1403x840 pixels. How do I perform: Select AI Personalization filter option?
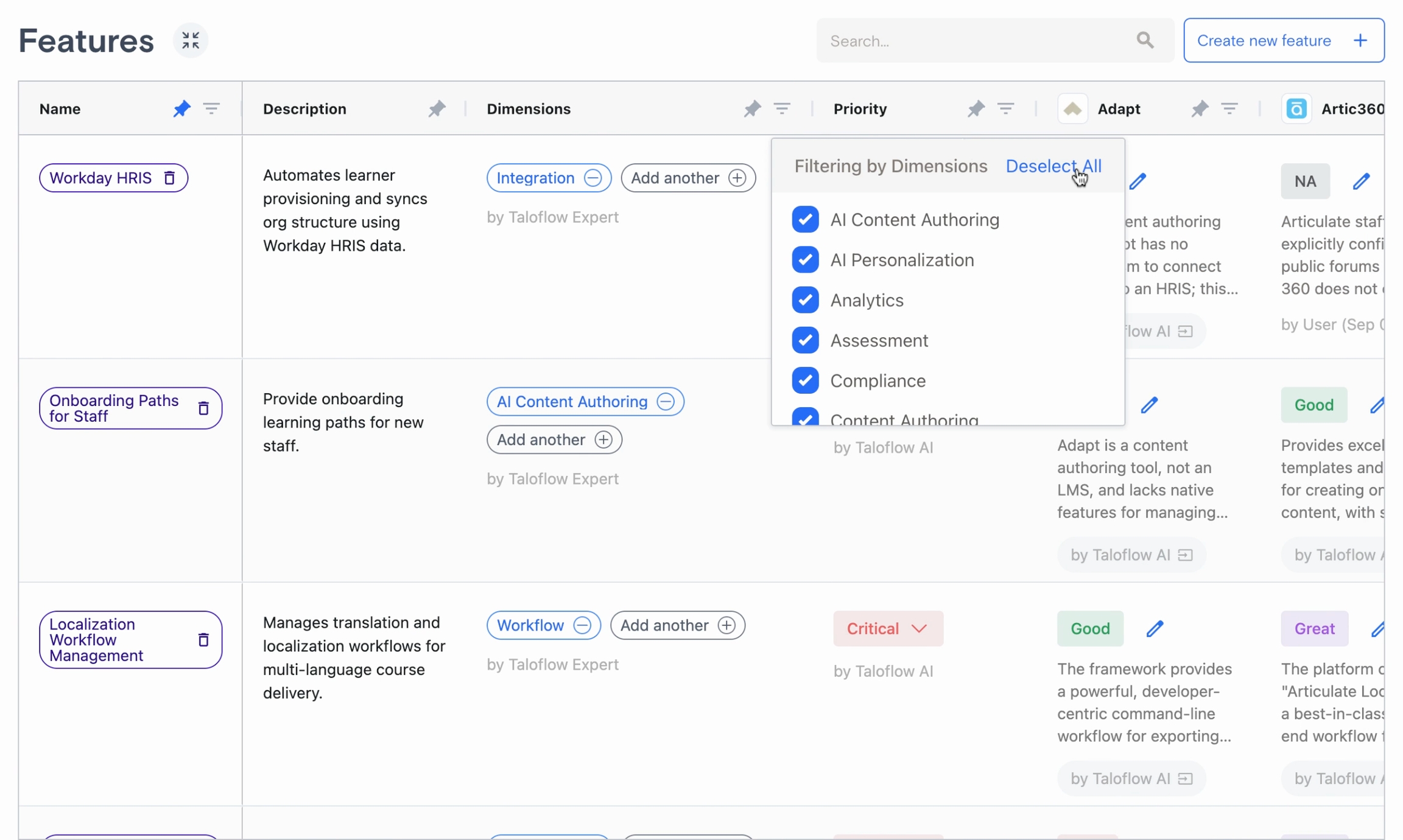[x=805, y=260]
